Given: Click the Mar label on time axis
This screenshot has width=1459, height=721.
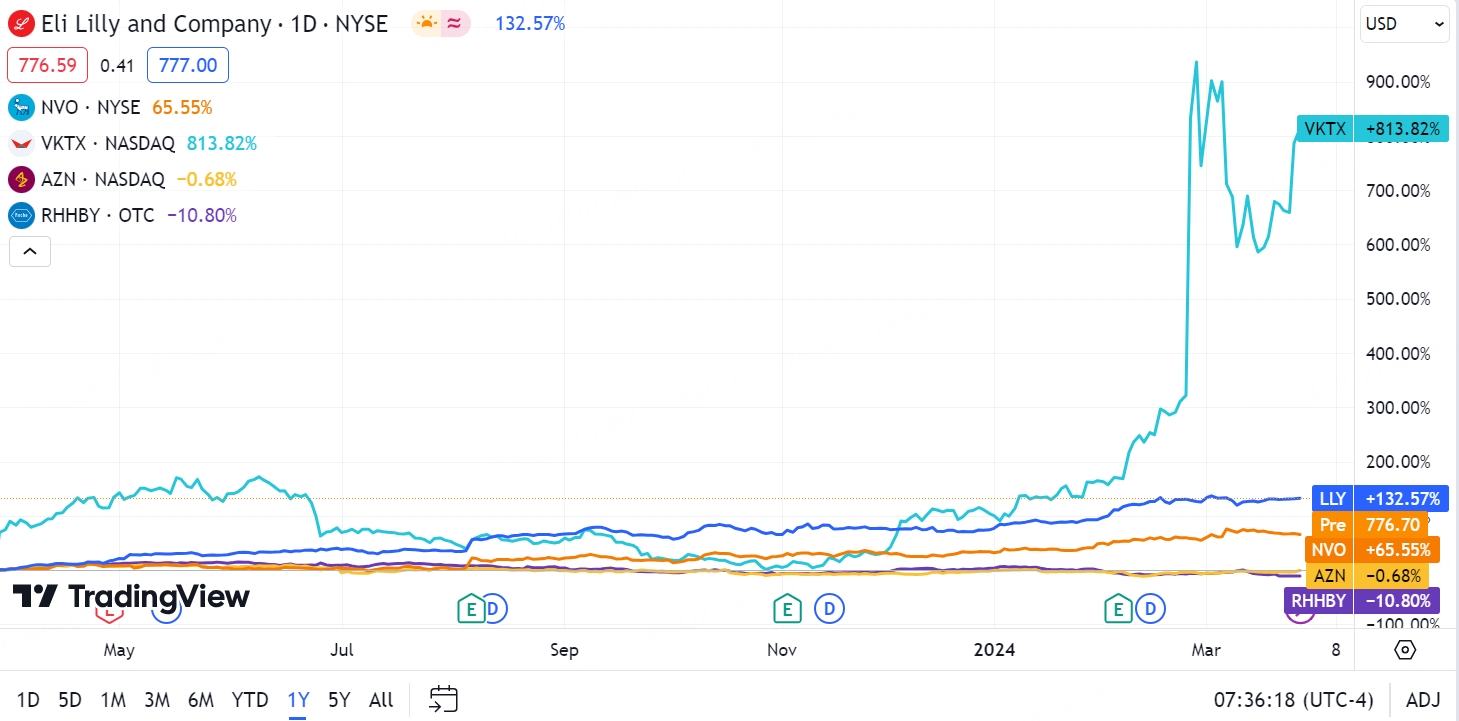Looking at the screenshot, I should coord(1206,650).
